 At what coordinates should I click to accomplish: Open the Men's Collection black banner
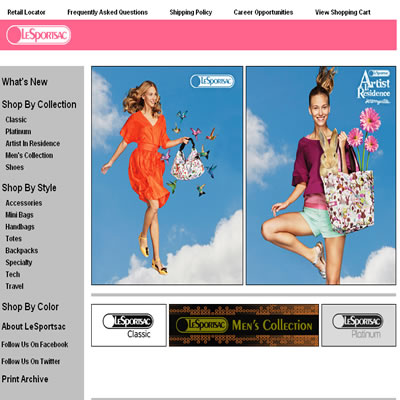click(x=244, y=325)
